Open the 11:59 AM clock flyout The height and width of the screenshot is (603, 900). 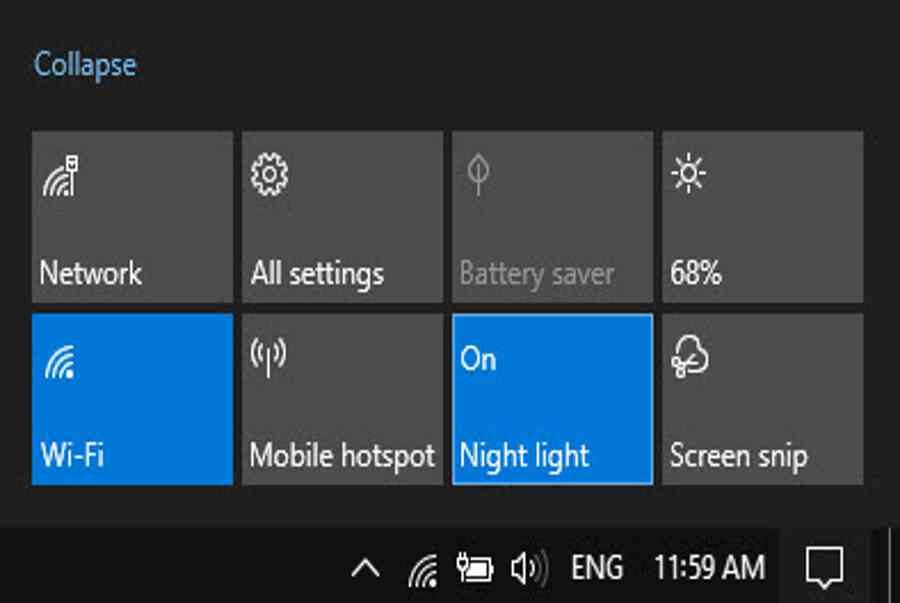coord(709,568)
